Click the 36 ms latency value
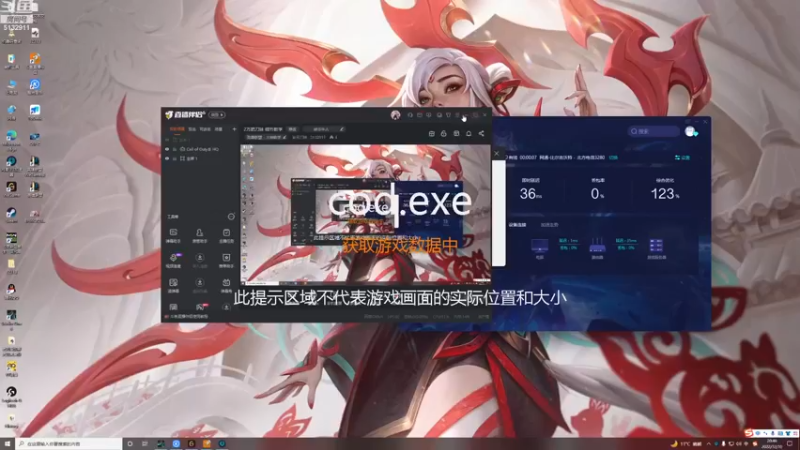800x450 pixels. point(531,194)
